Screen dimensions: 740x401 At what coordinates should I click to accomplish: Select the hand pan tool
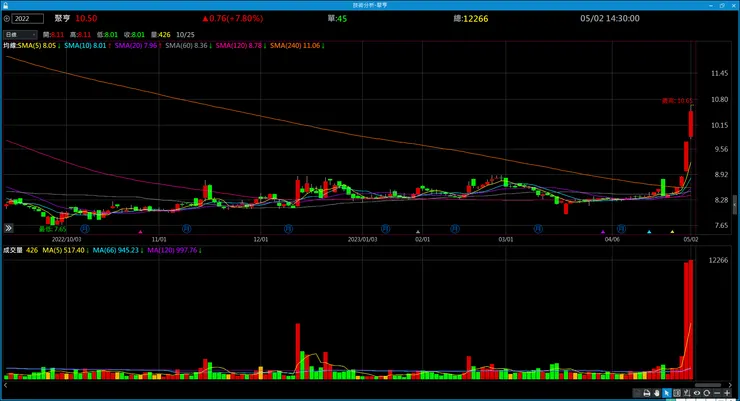pos(656,393)
